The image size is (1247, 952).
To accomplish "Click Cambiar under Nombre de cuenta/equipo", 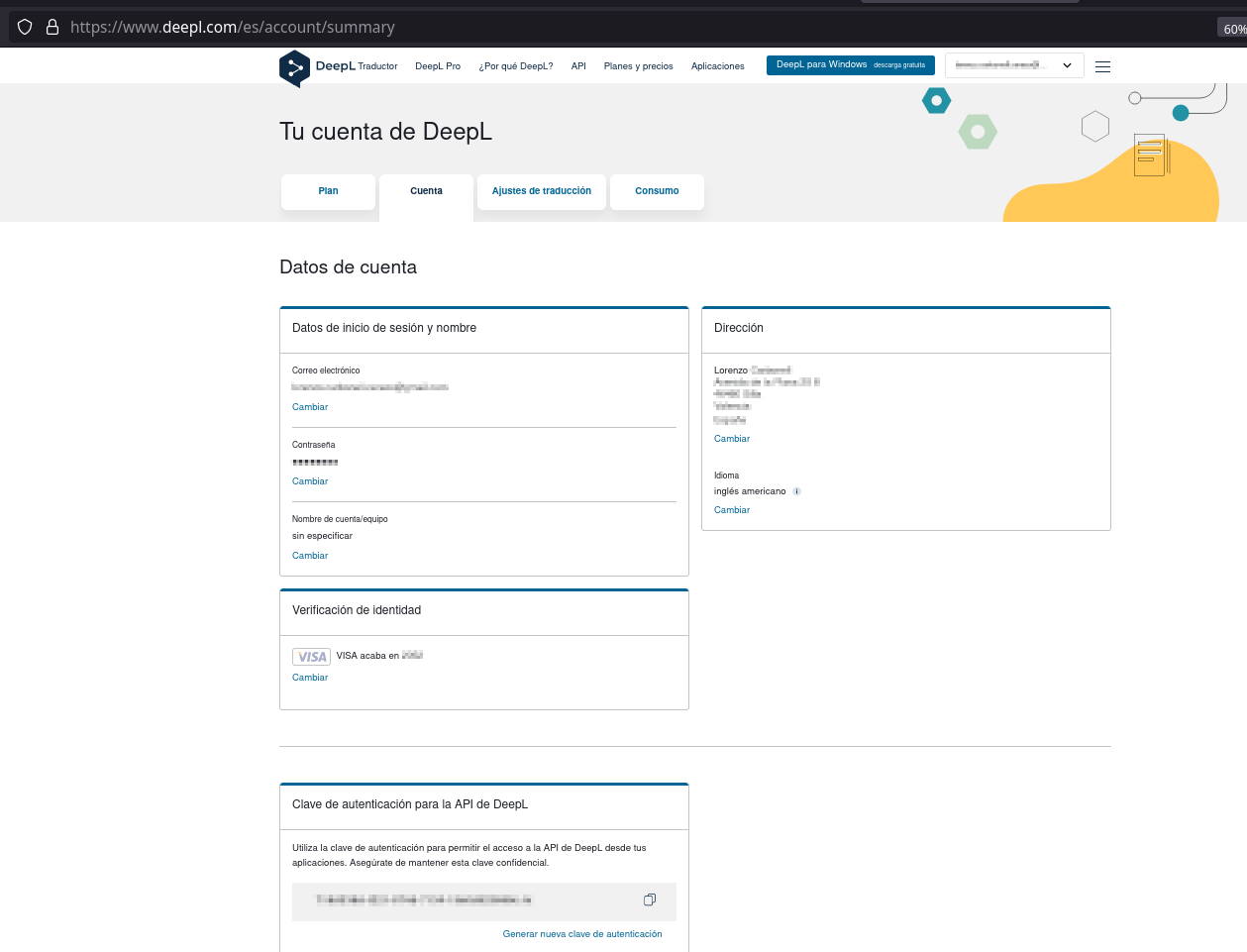I will (x=310, y=556).
